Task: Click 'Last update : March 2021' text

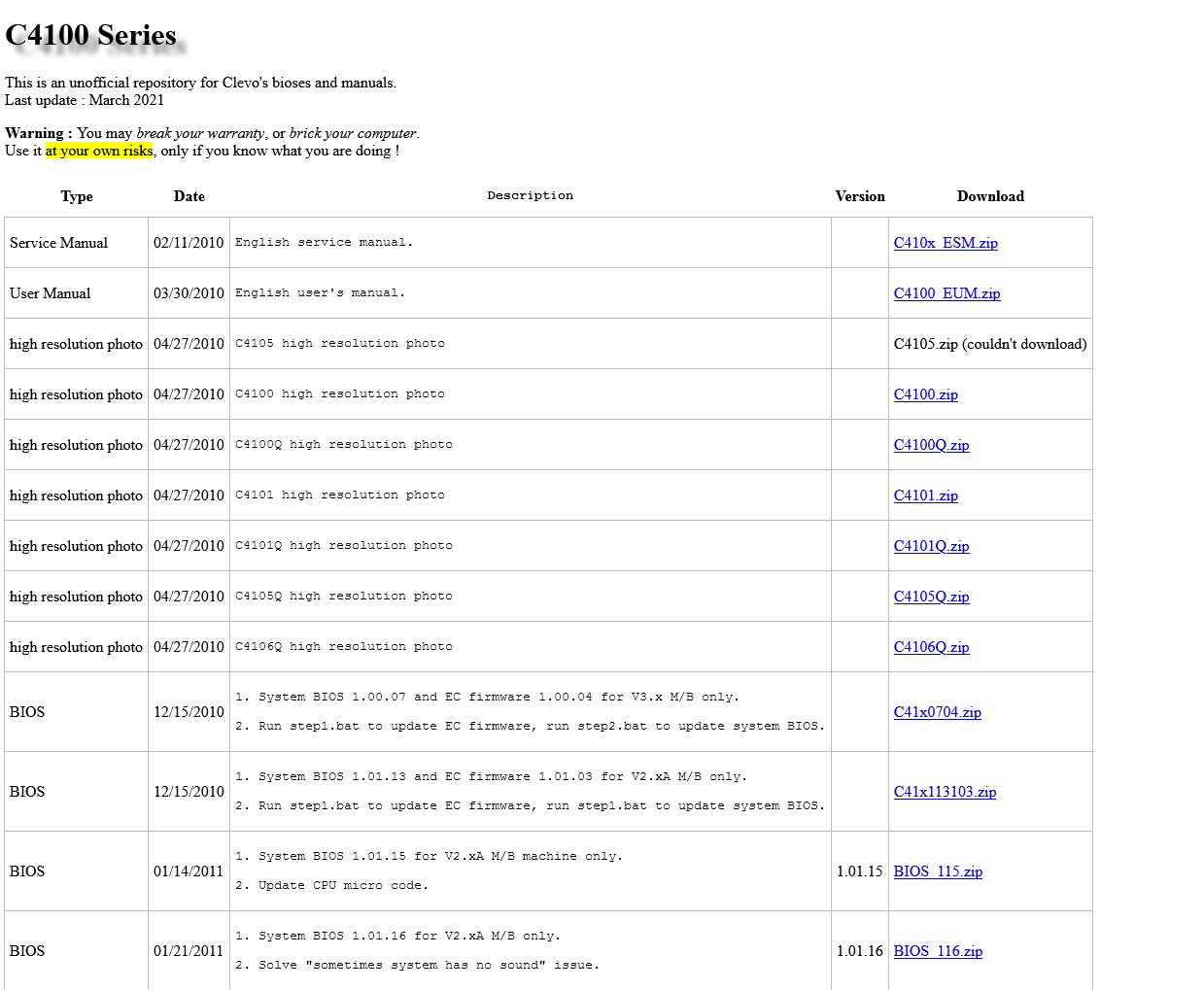Action: coord(85,100)
